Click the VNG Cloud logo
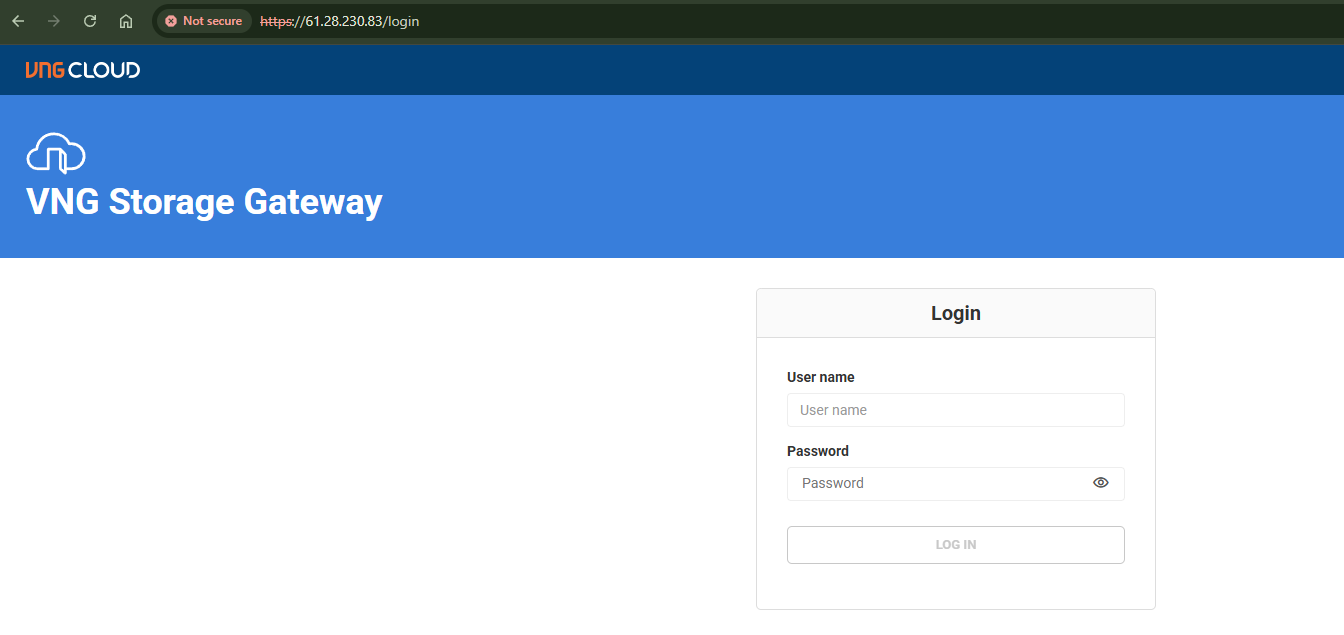The image size is (1344, 635). pyautogui.click(x=83, y=70)
